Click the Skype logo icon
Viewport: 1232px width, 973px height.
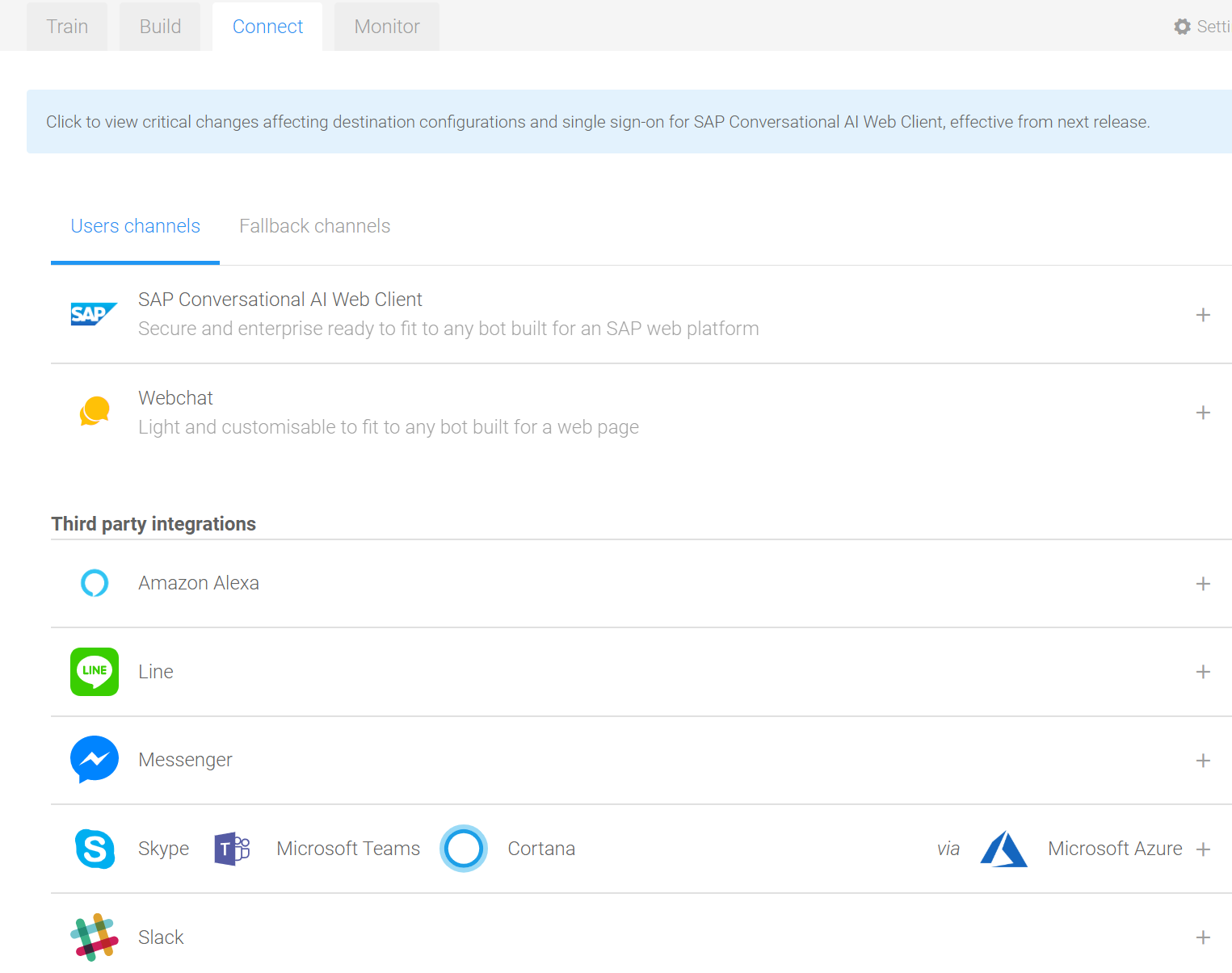(x=95, y=849)
